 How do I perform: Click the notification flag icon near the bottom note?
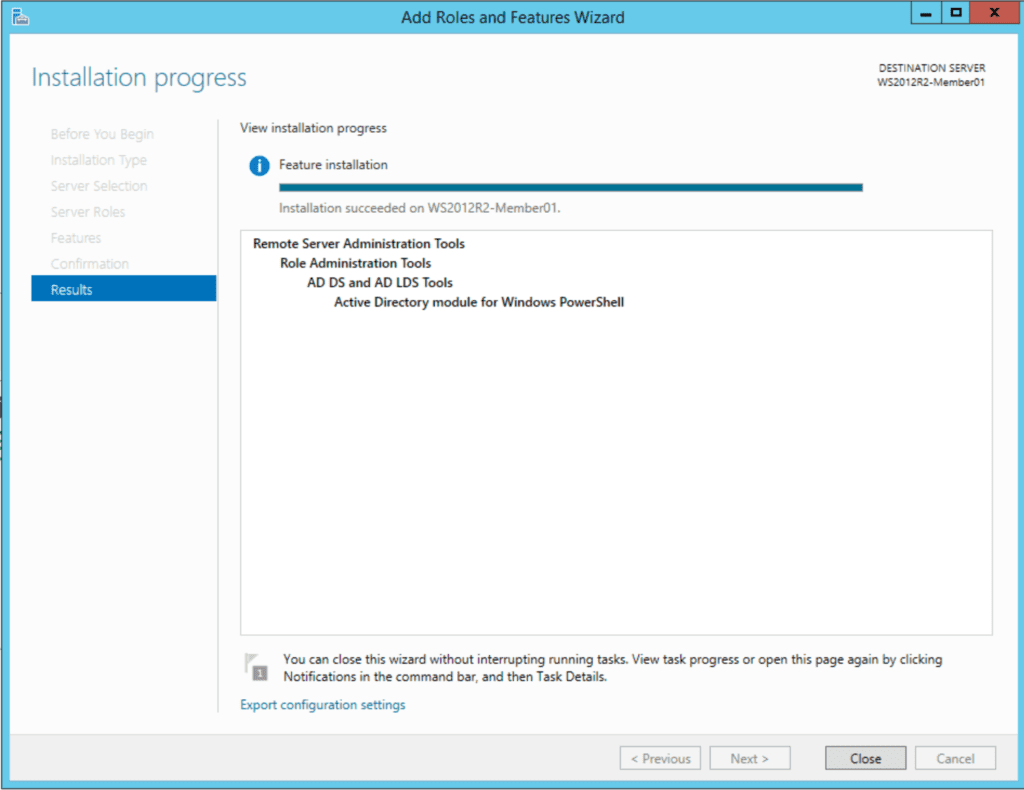[256, 666]
